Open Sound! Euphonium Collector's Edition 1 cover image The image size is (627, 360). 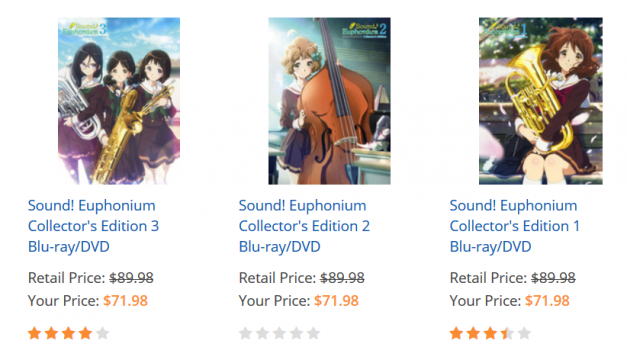pos(541,101)
